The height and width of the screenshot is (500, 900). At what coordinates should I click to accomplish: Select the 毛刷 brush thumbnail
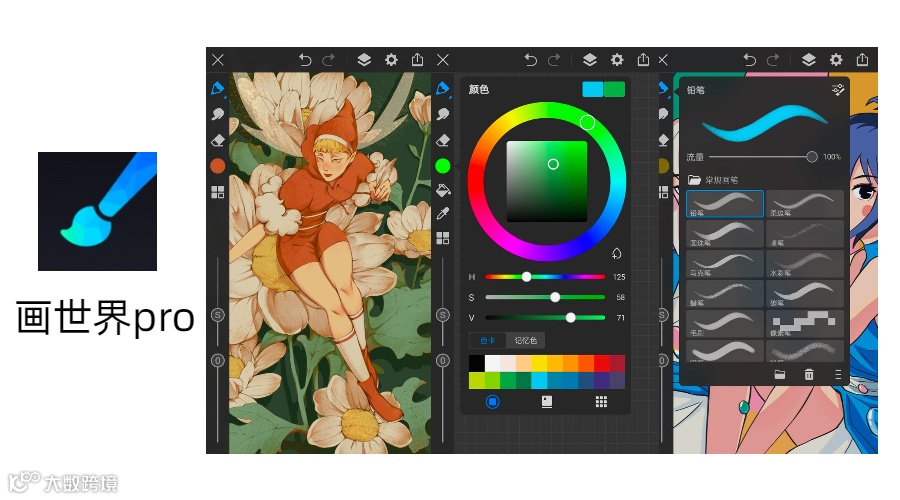click(725, 324)
